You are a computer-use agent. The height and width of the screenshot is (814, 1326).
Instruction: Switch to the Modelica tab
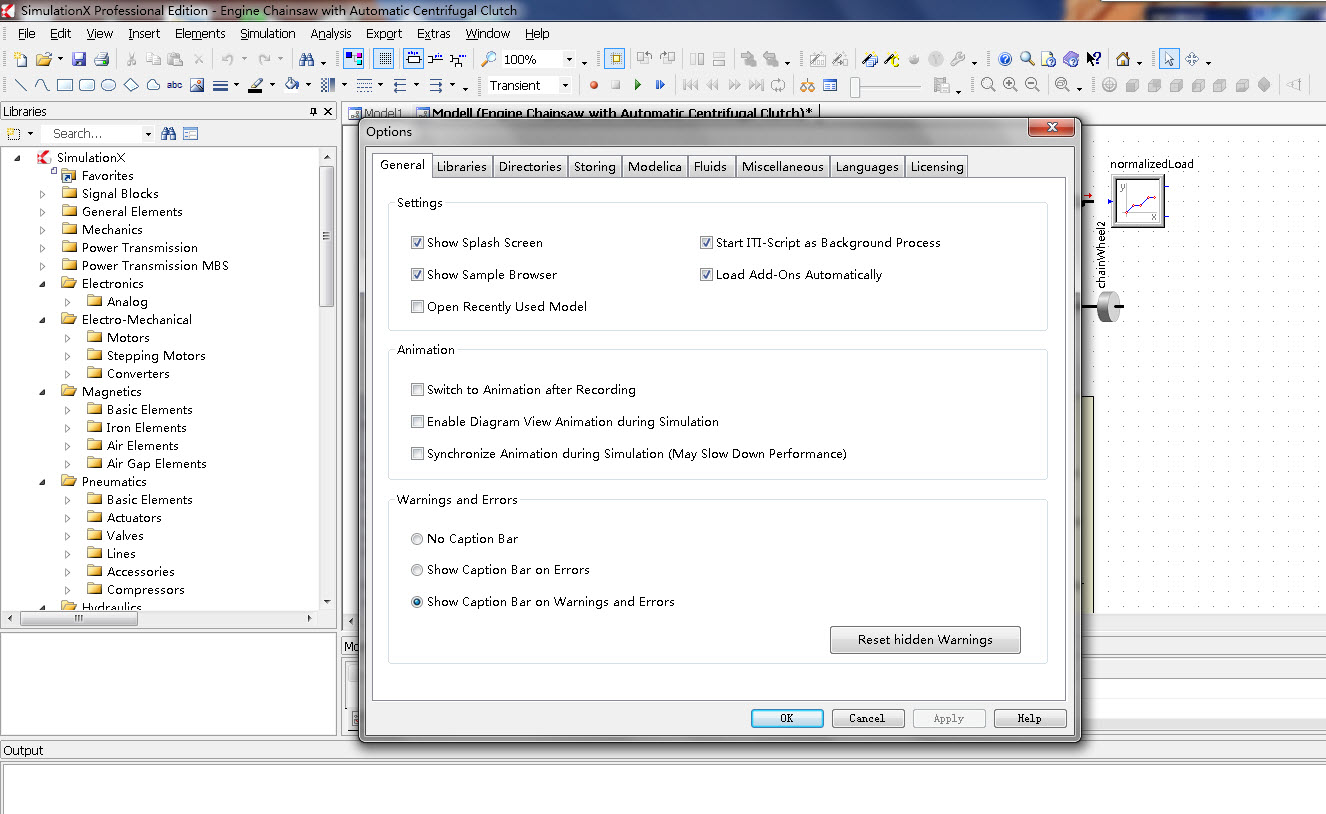[x=655, y=167]
